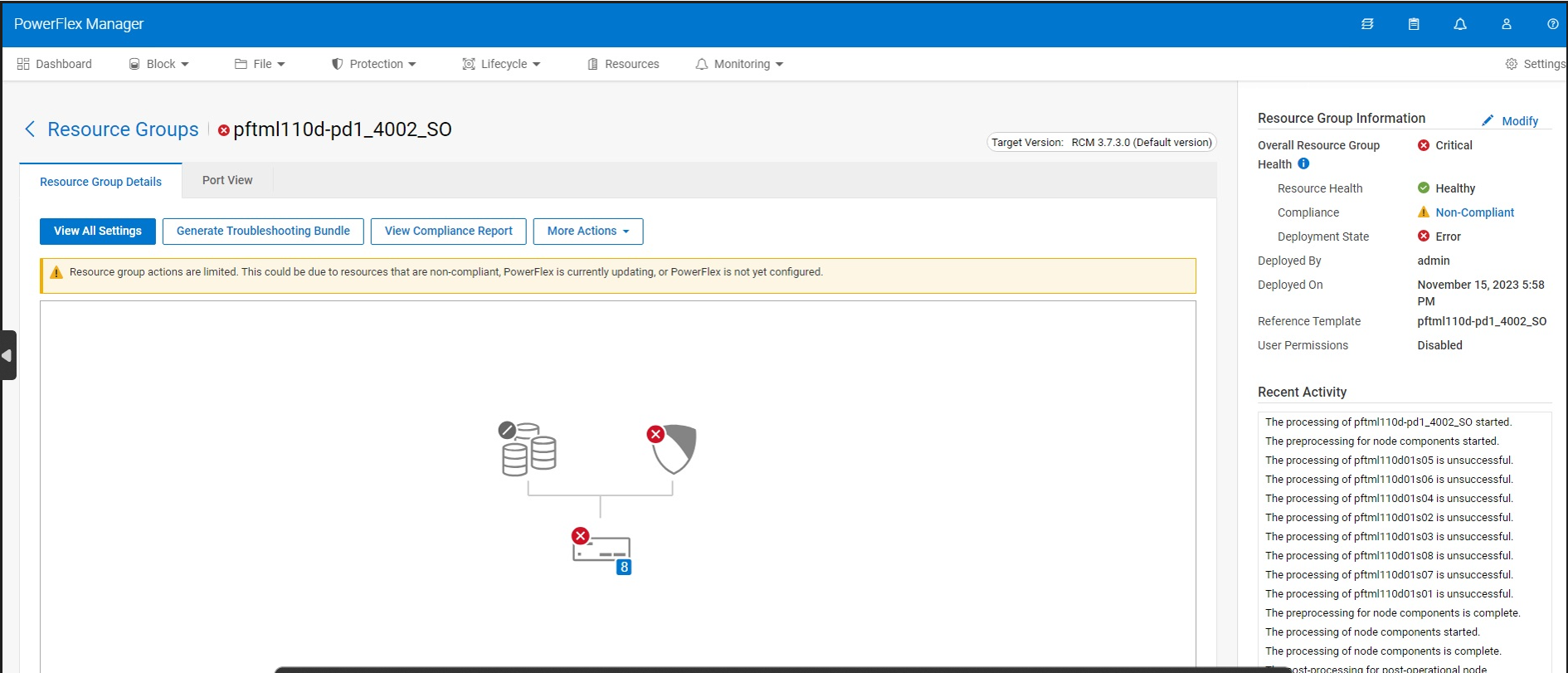Image resolution: width=1568 pixels, height=673 pixels.
Task: Click Generate Troubleshooting Bundle button
Action: point(263,231)
